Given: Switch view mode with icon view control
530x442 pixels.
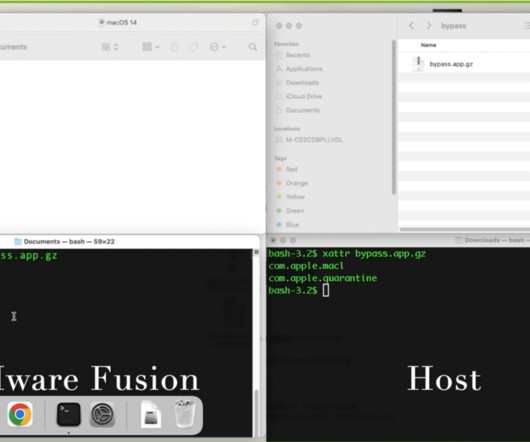Looking at the screenshot, I should (110, 47).
